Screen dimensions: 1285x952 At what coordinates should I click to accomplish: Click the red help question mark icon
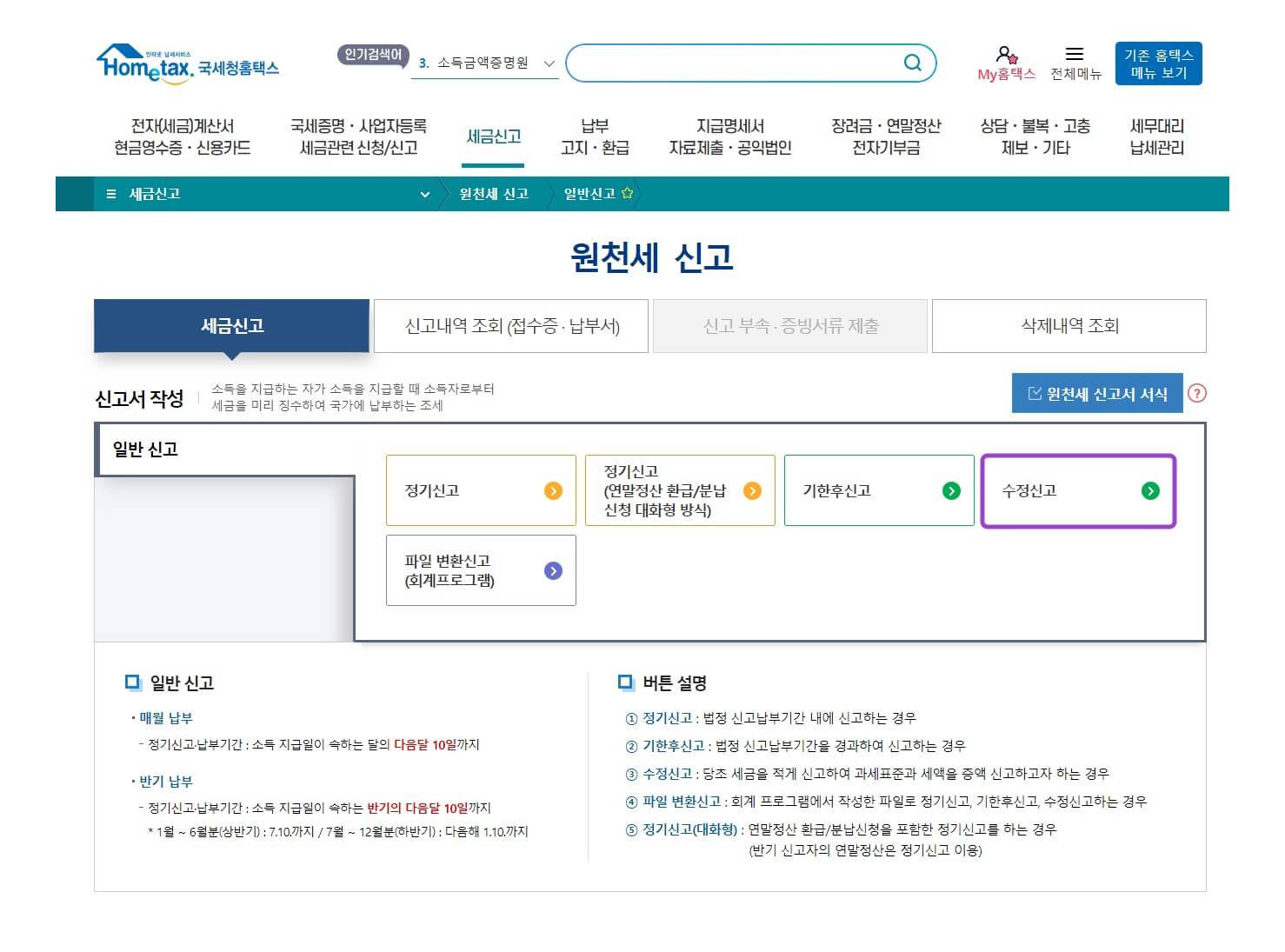click(x=1197, y=394)
